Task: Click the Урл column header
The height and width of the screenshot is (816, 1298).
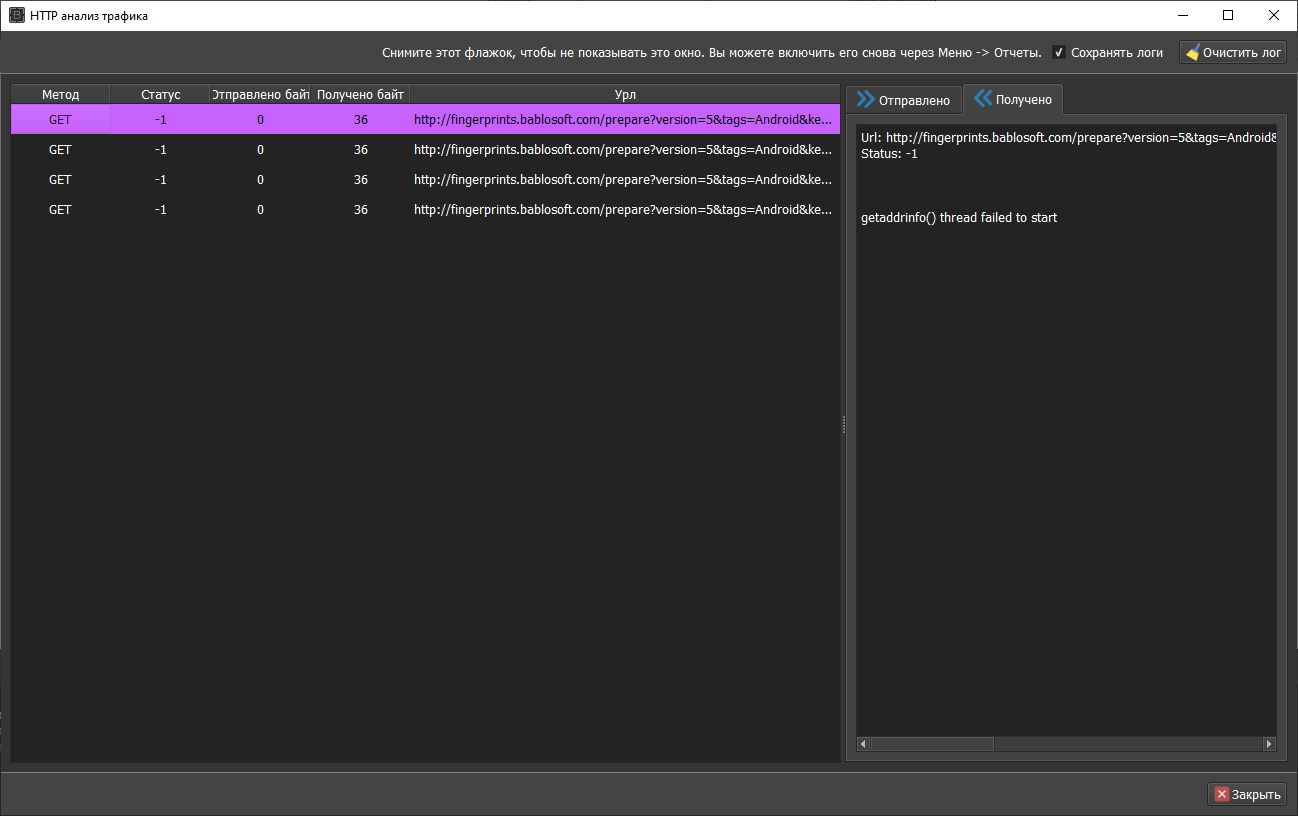Action: tap(625, 95)
